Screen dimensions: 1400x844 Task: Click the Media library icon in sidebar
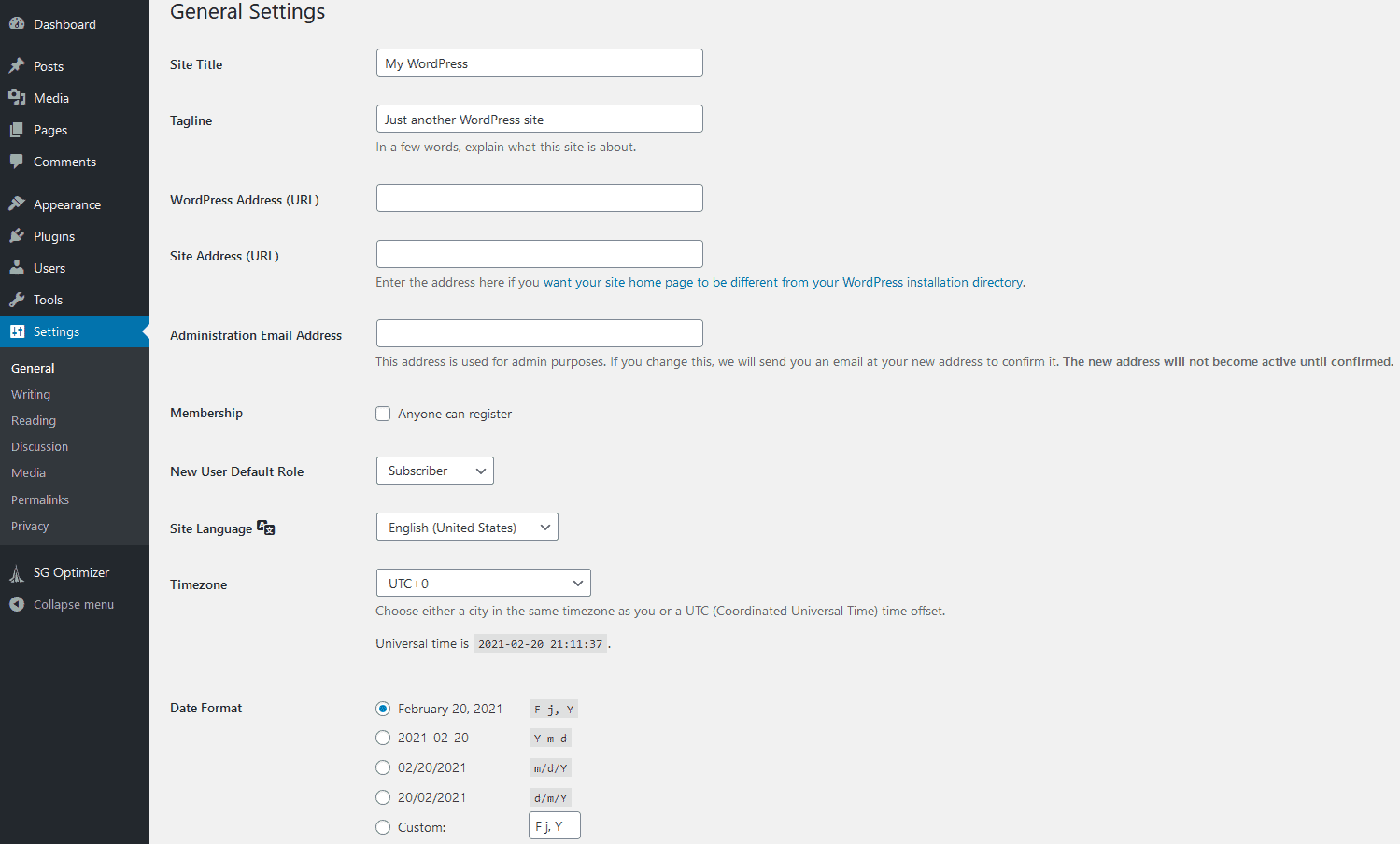pos(17,97)
